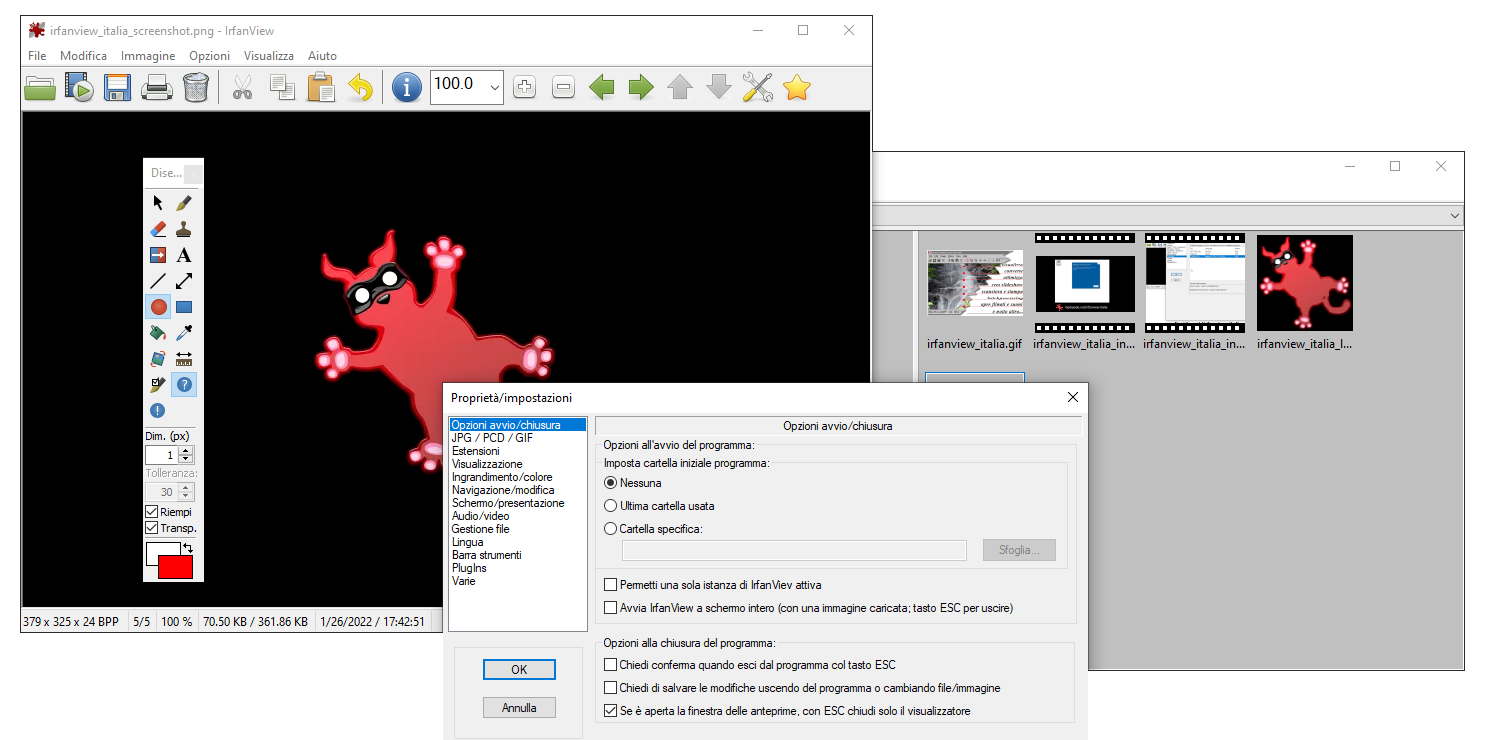Click the slideshow play icon in toolbar
This screenshot has height=740, width=1494.
(79, 88)
